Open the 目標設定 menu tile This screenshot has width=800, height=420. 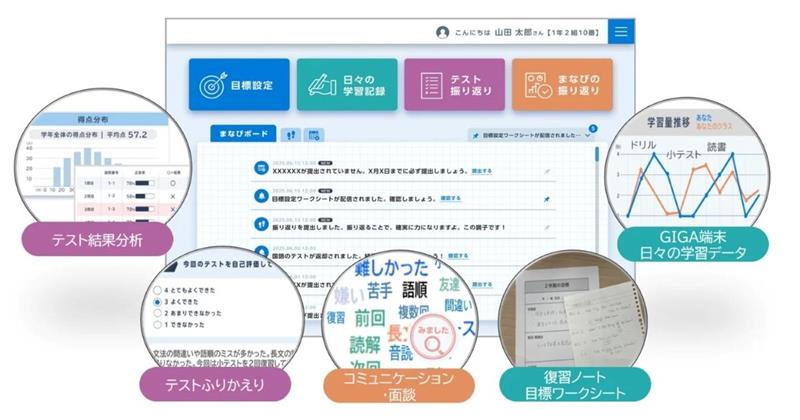tap(239, 84)
